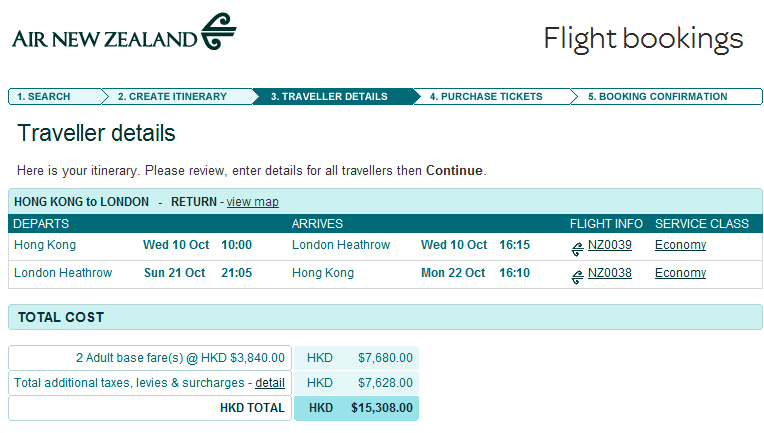The image size is (764, 433).
Task: Jump to Purchase Tickets step
Action: coord(486,97)
